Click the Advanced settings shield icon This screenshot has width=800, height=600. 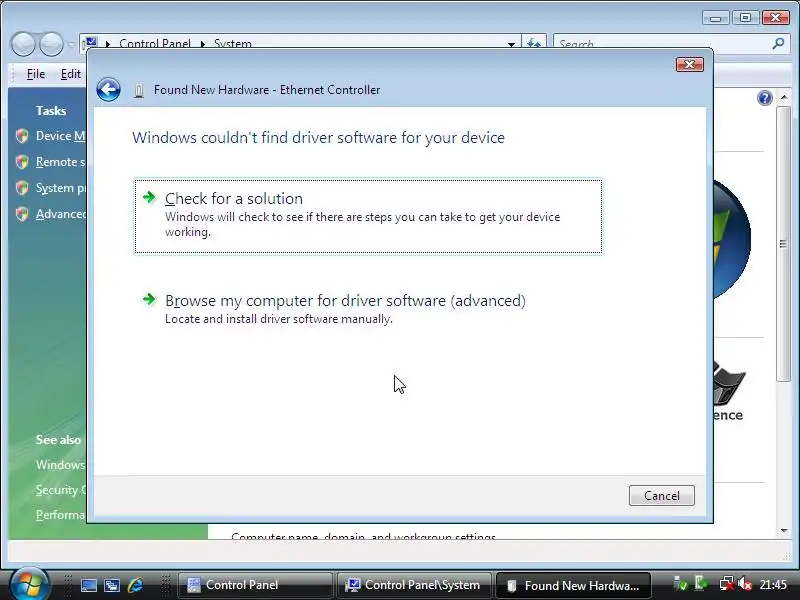[22, 214]
